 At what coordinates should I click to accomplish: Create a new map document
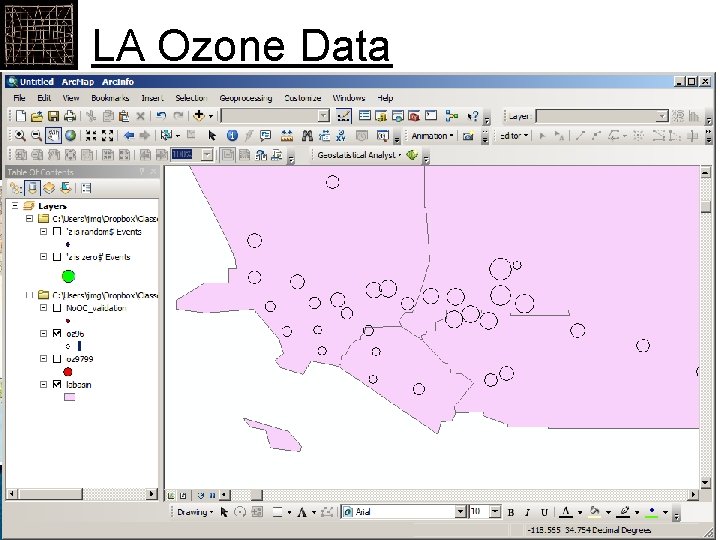pos(20,116)
